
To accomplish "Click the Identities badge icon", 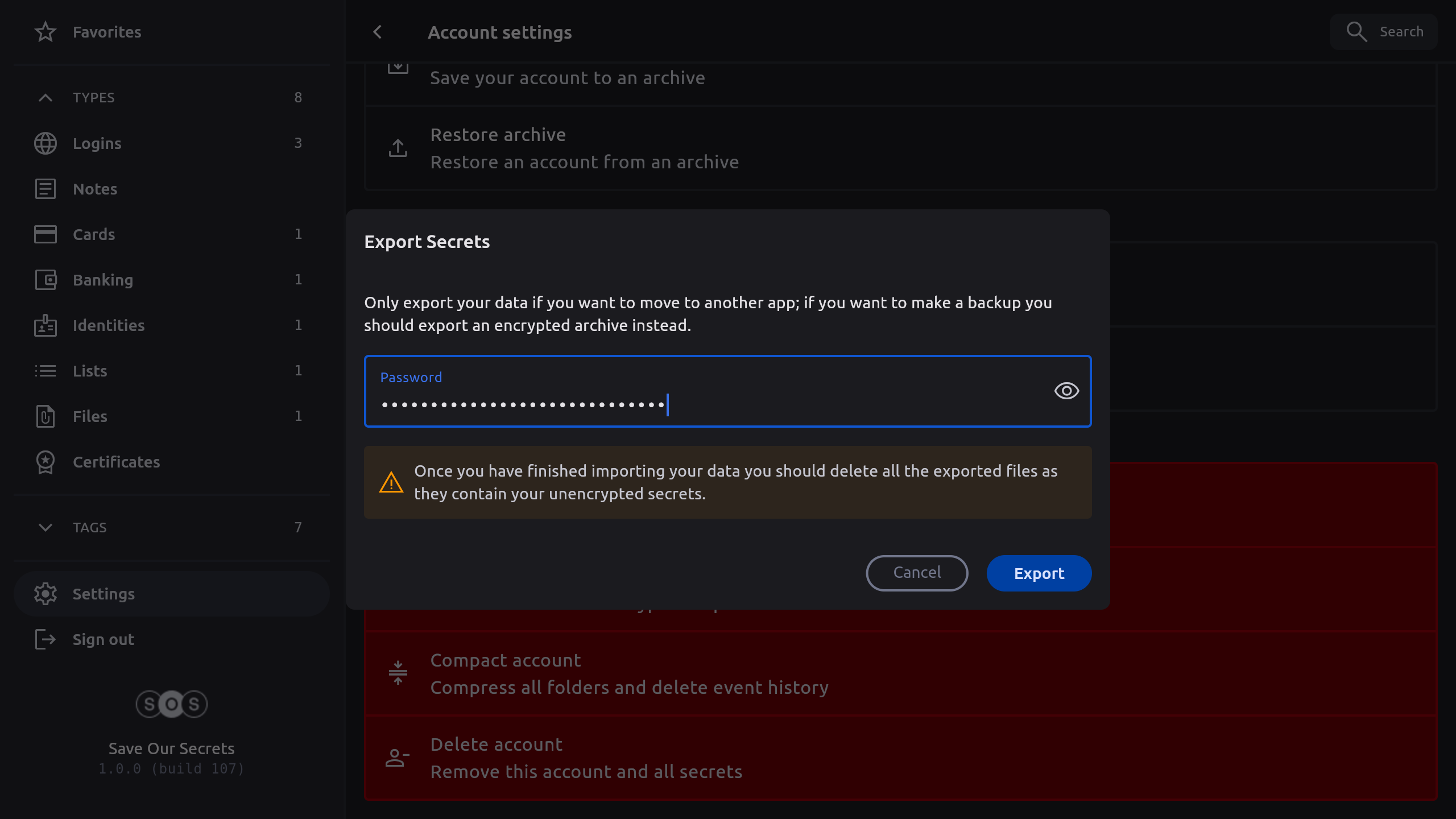I will pos(45,325).
